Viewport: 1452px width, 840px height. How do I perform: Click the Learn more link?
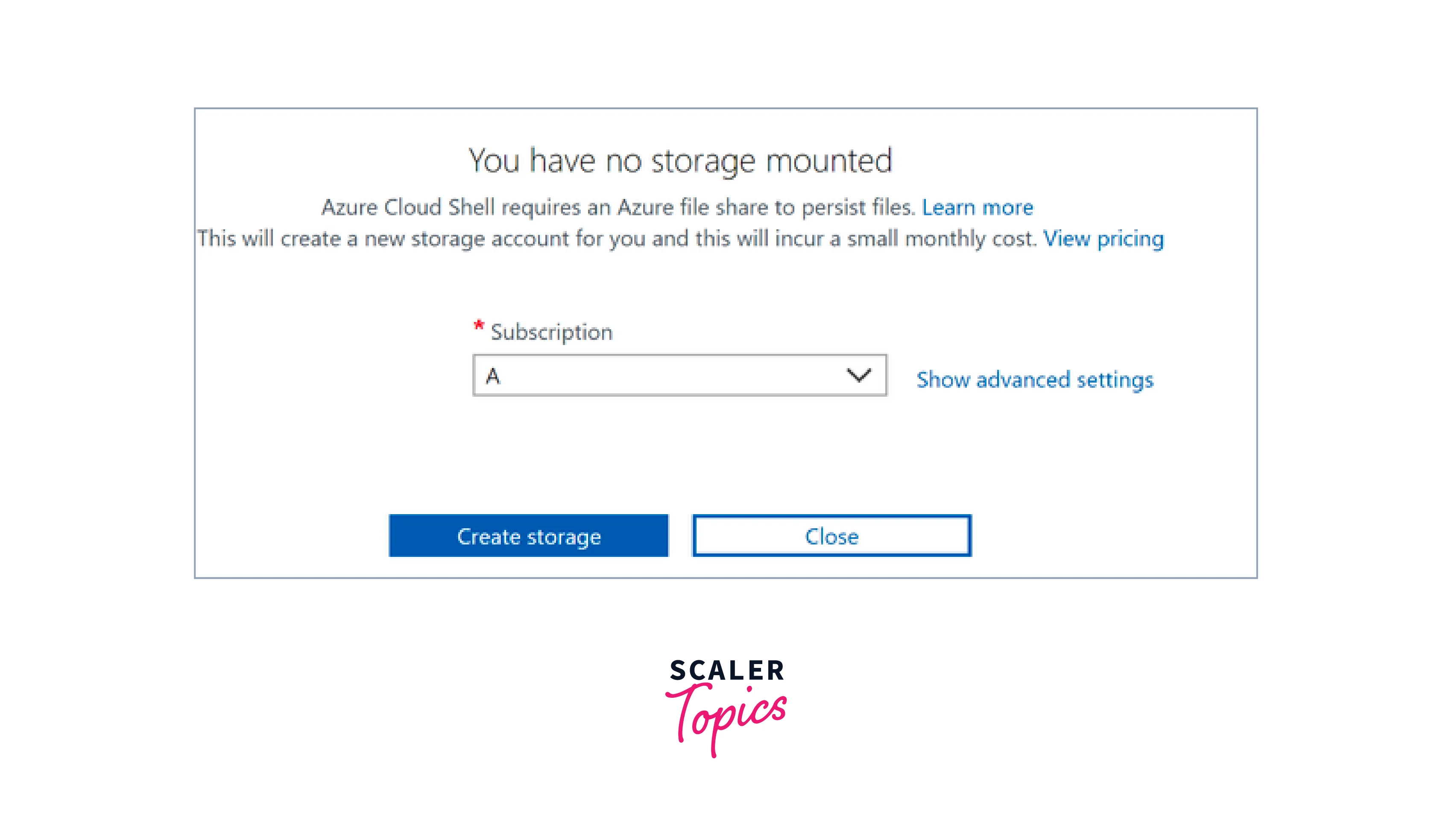click(x=977, y=208)
